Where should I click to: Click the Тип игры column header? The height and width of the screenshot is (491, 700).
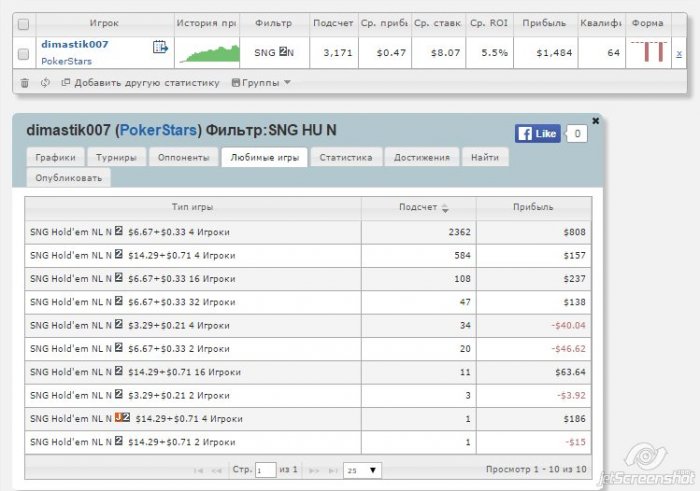click(192, 207)
